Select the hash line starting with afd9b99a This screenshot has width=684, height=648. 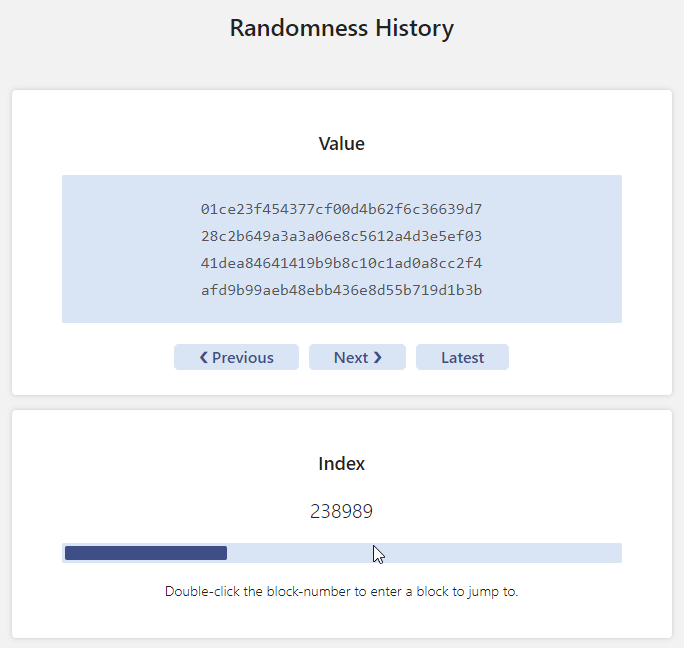click(x=342, y=290)
